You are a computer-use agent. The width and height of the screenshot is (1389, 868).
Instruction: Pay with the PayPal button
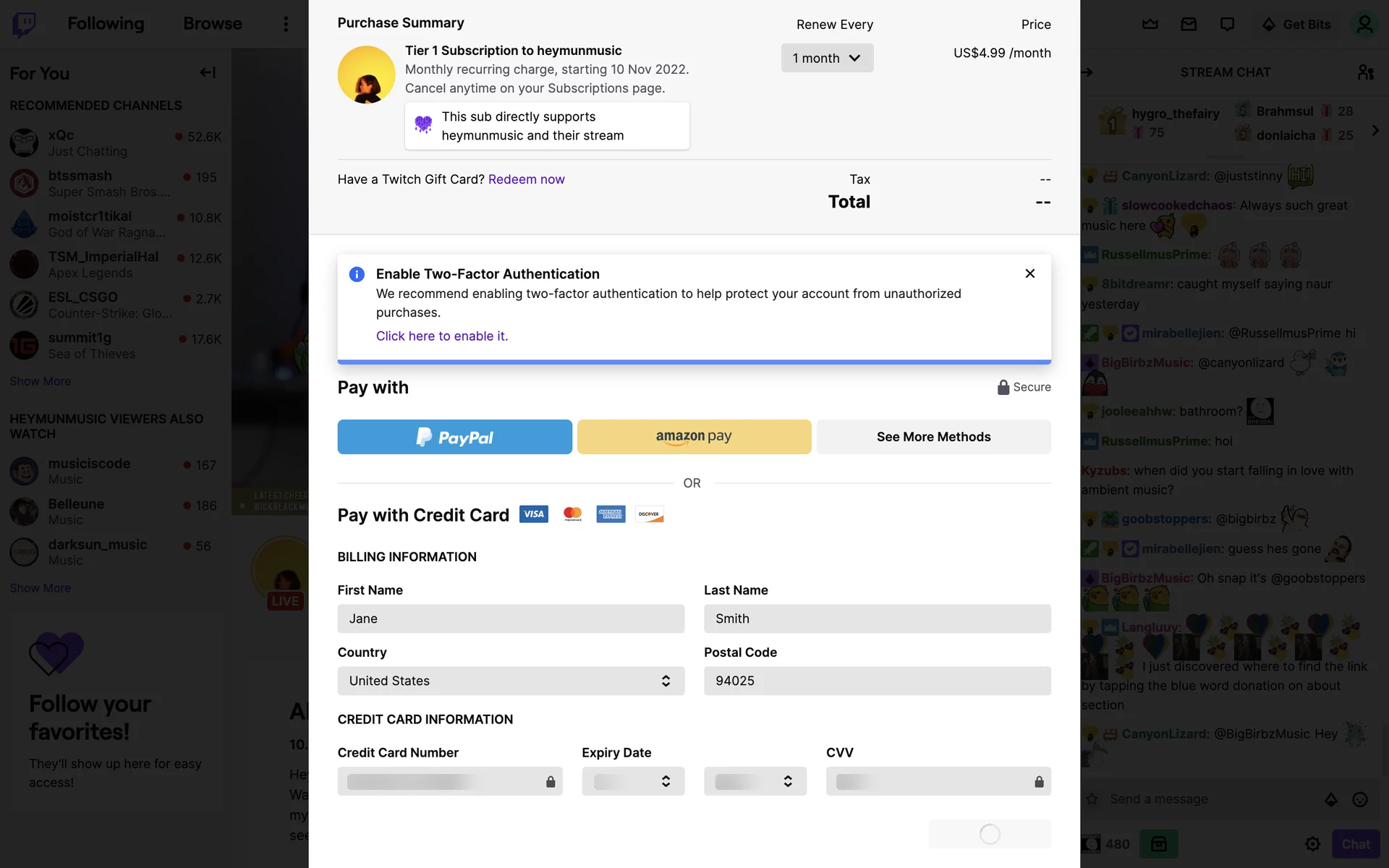coord(454,437)
